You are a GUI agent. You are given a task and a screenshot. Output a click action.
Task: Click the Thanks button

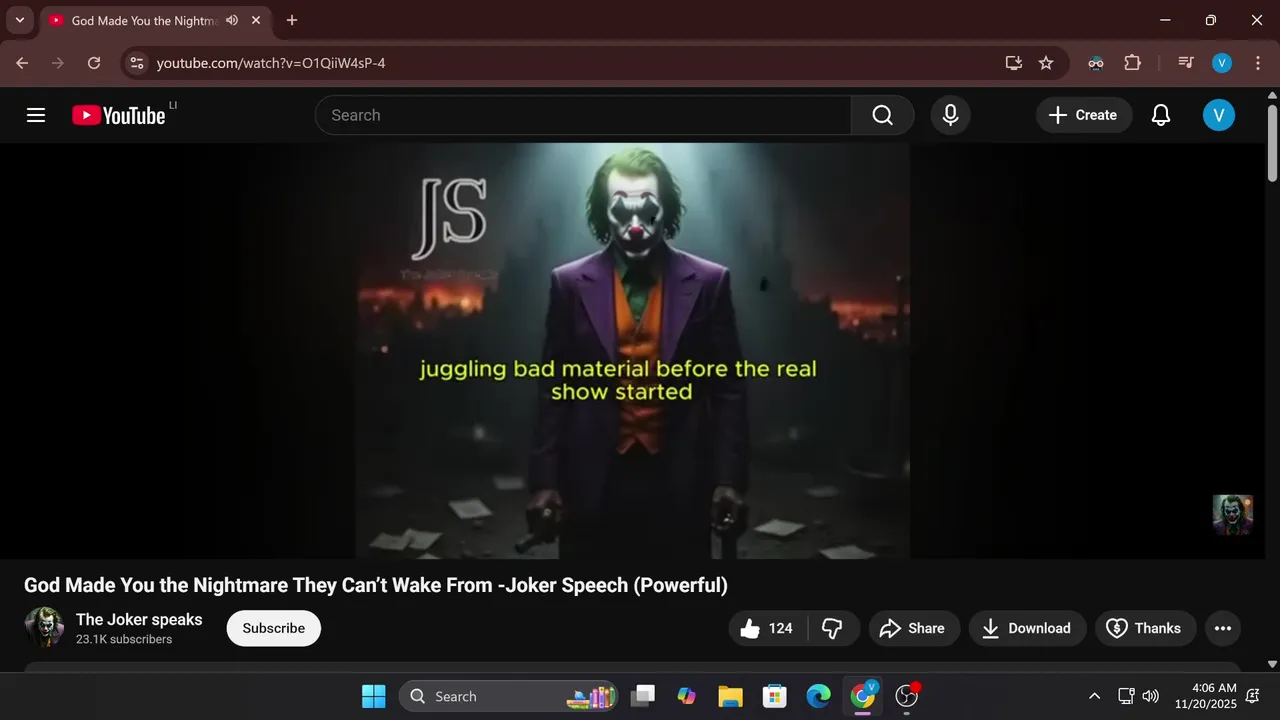[x=1145, y=628]
